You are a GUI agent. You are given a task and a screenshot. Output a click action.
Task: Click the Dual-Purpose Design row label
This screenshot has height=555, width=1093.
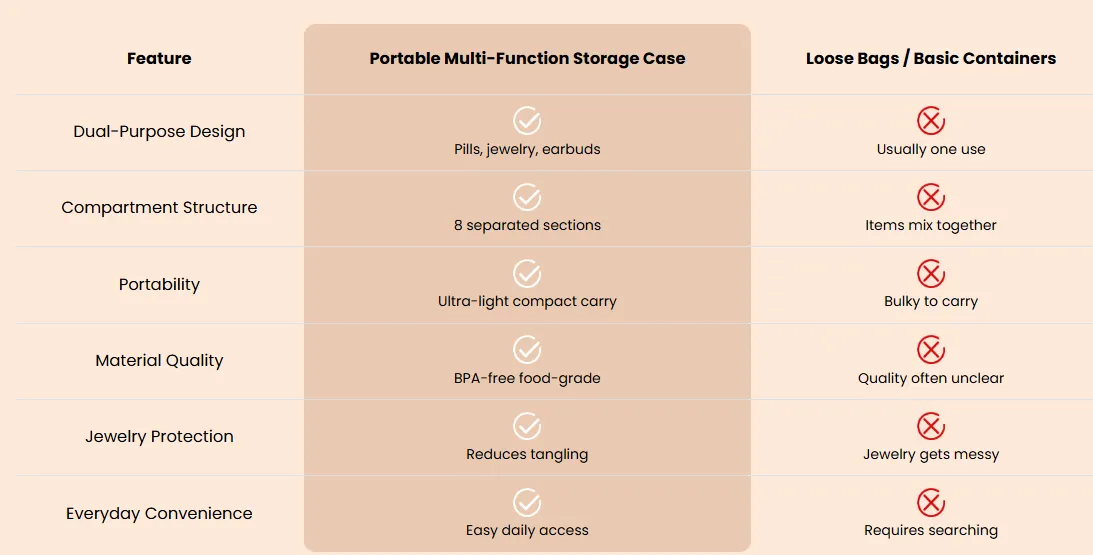coord(159,132)
